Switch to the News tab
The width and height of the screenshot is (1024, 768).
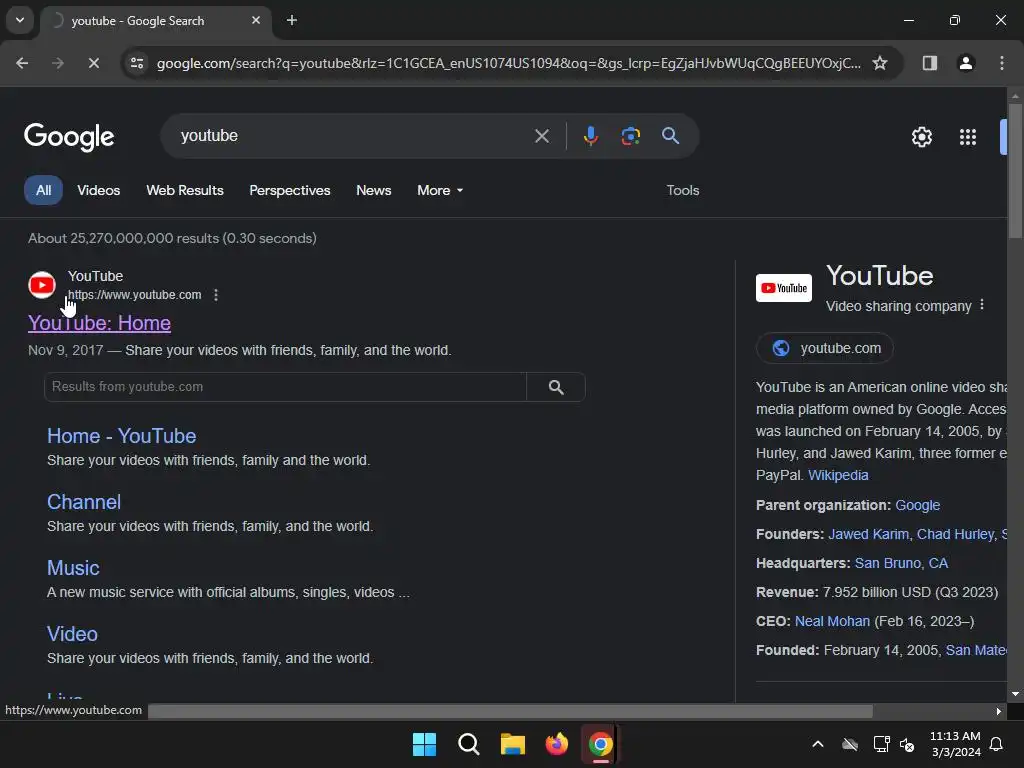click(x=374, y=190)
